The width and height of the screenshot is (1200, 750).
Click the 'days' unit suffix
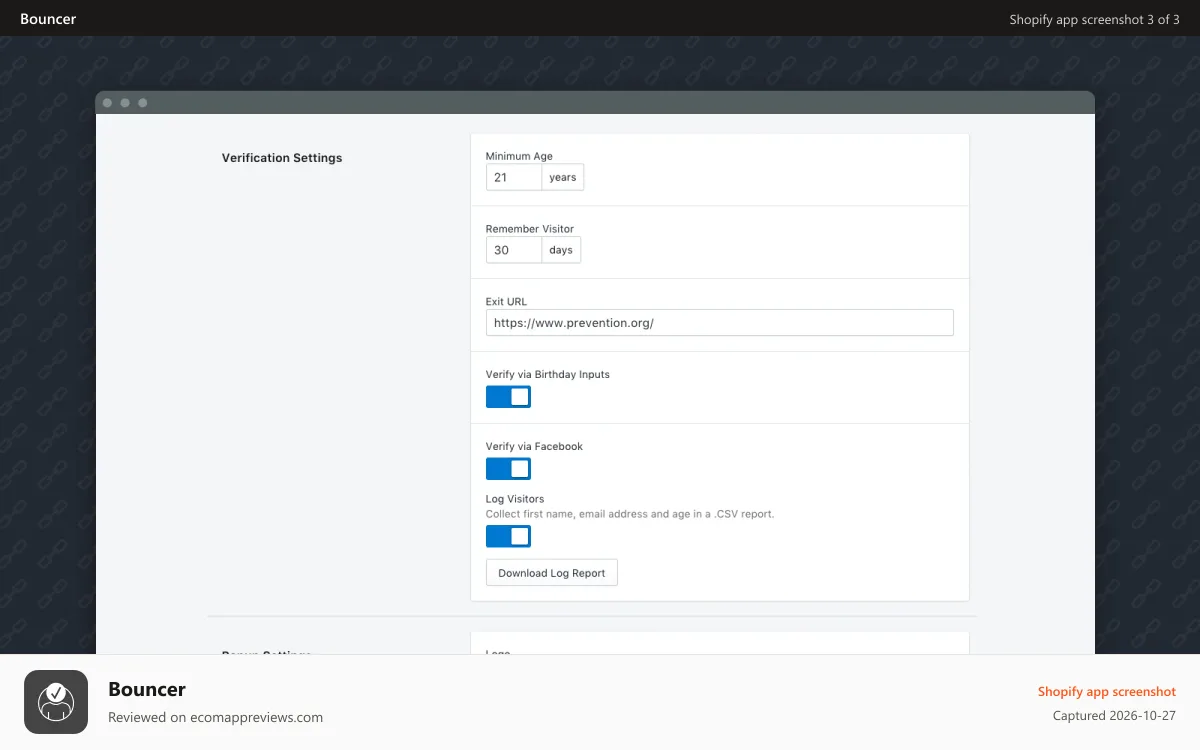pyautogui.click(x=561, y=250)
